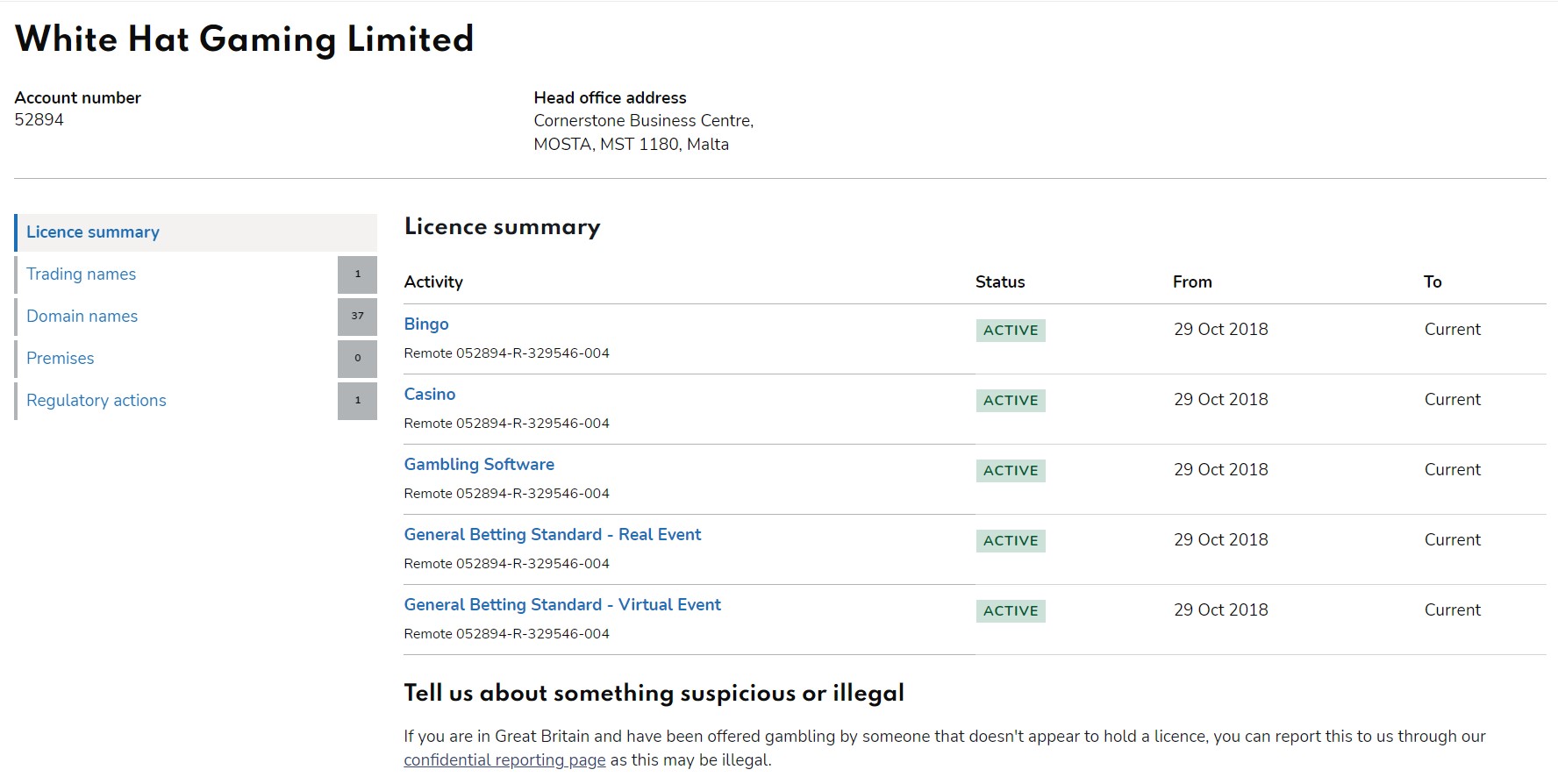Click the From date in Virtual Event row
This screenshot has height=784, width=1558.
coord(1221,610)
